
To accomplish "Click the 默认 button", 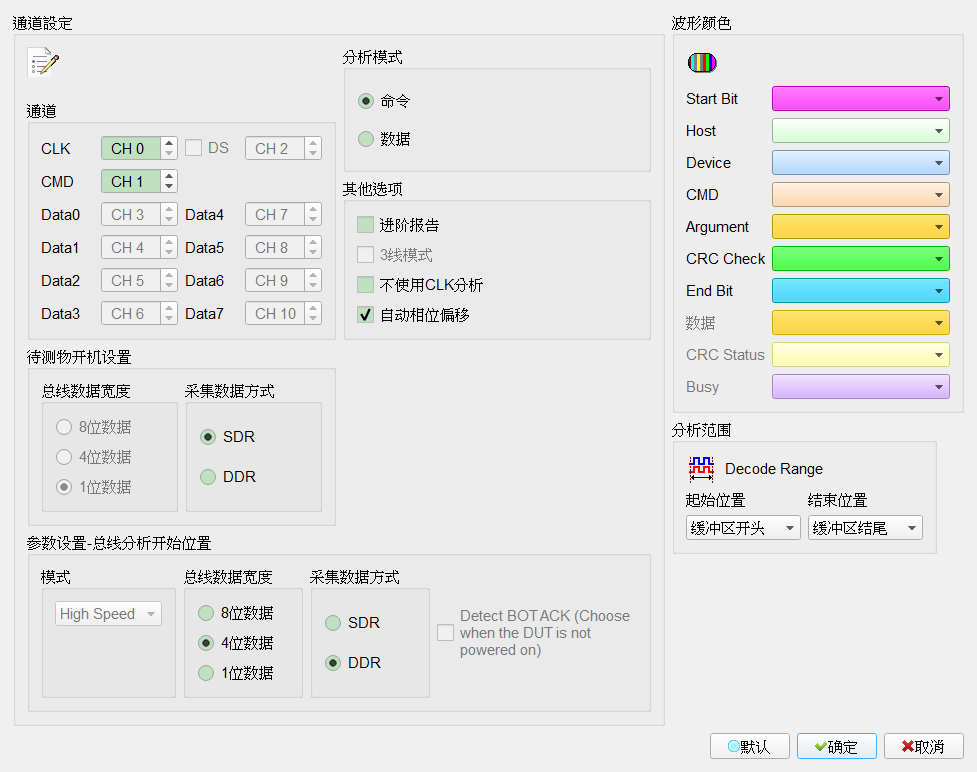I will click(x=750, y=746).
